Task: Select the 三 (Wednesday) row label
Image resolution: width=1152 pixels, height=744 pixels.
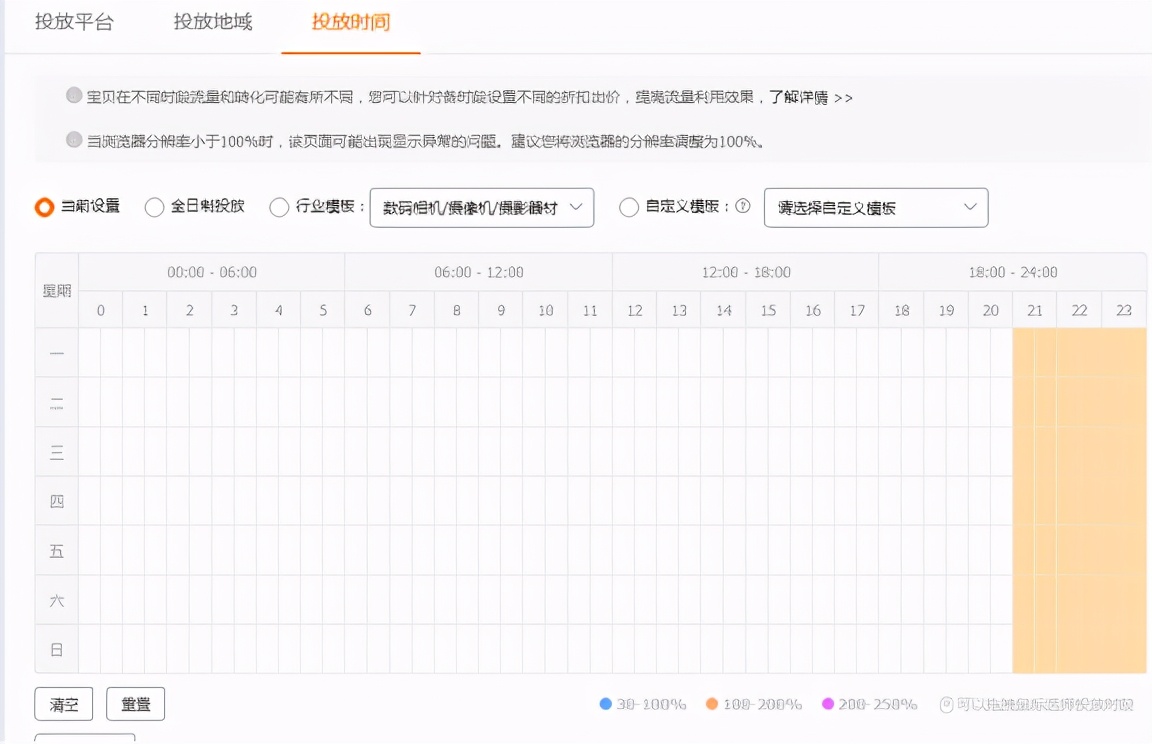Action: 57,452
